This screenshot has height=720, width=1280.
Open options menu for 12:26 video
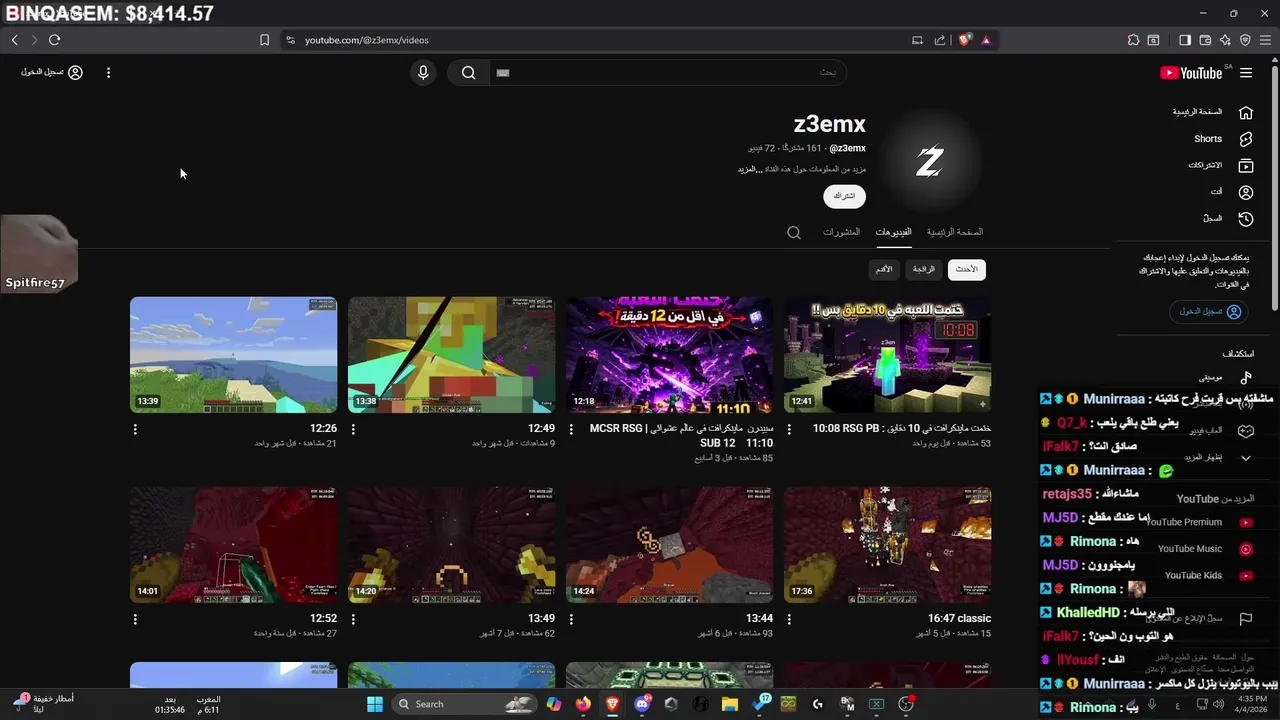[x=135, y=429]
